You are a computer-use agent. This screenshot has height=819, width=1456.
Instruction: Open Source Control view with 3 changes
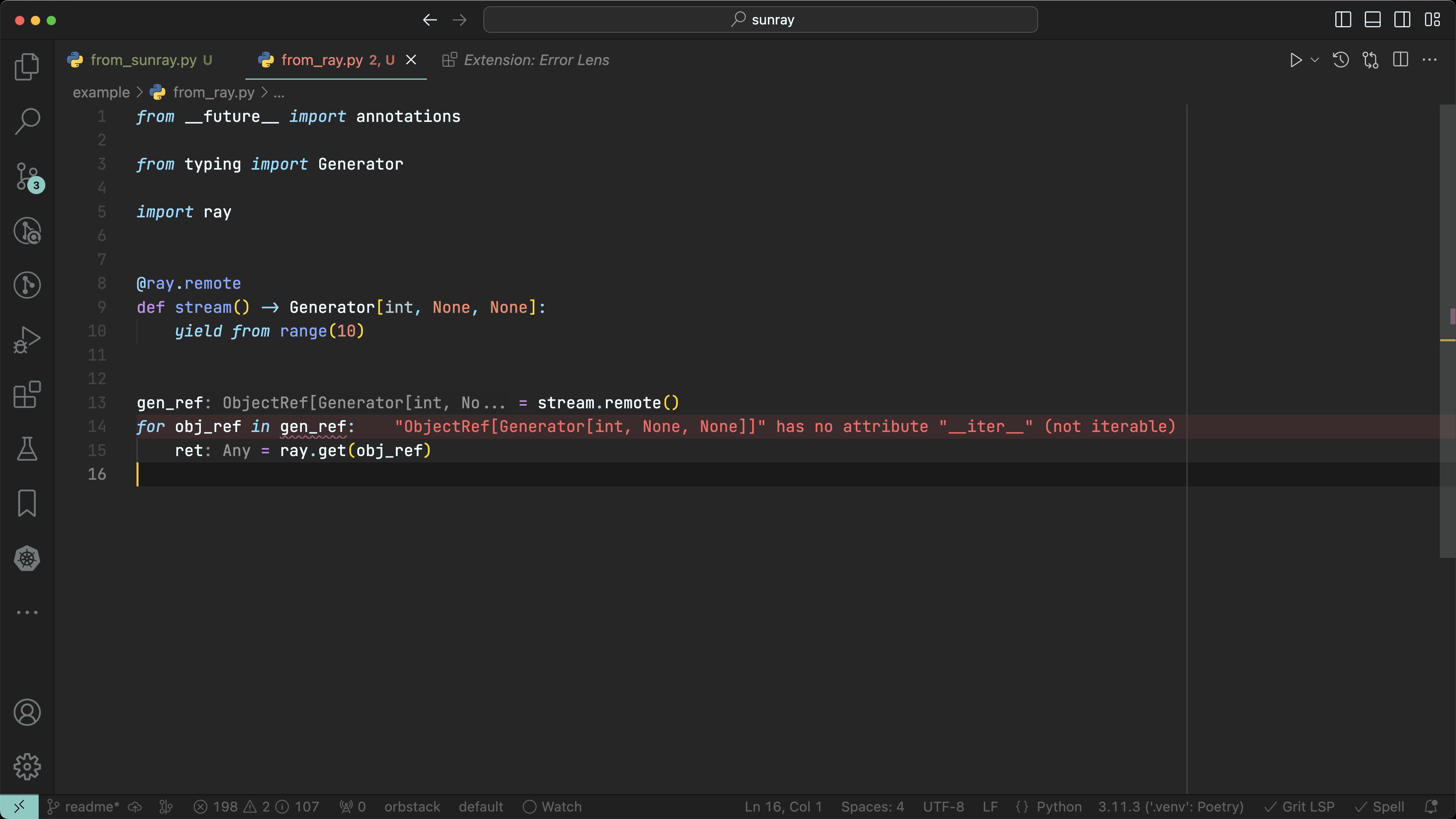click(x=26, y=176)
